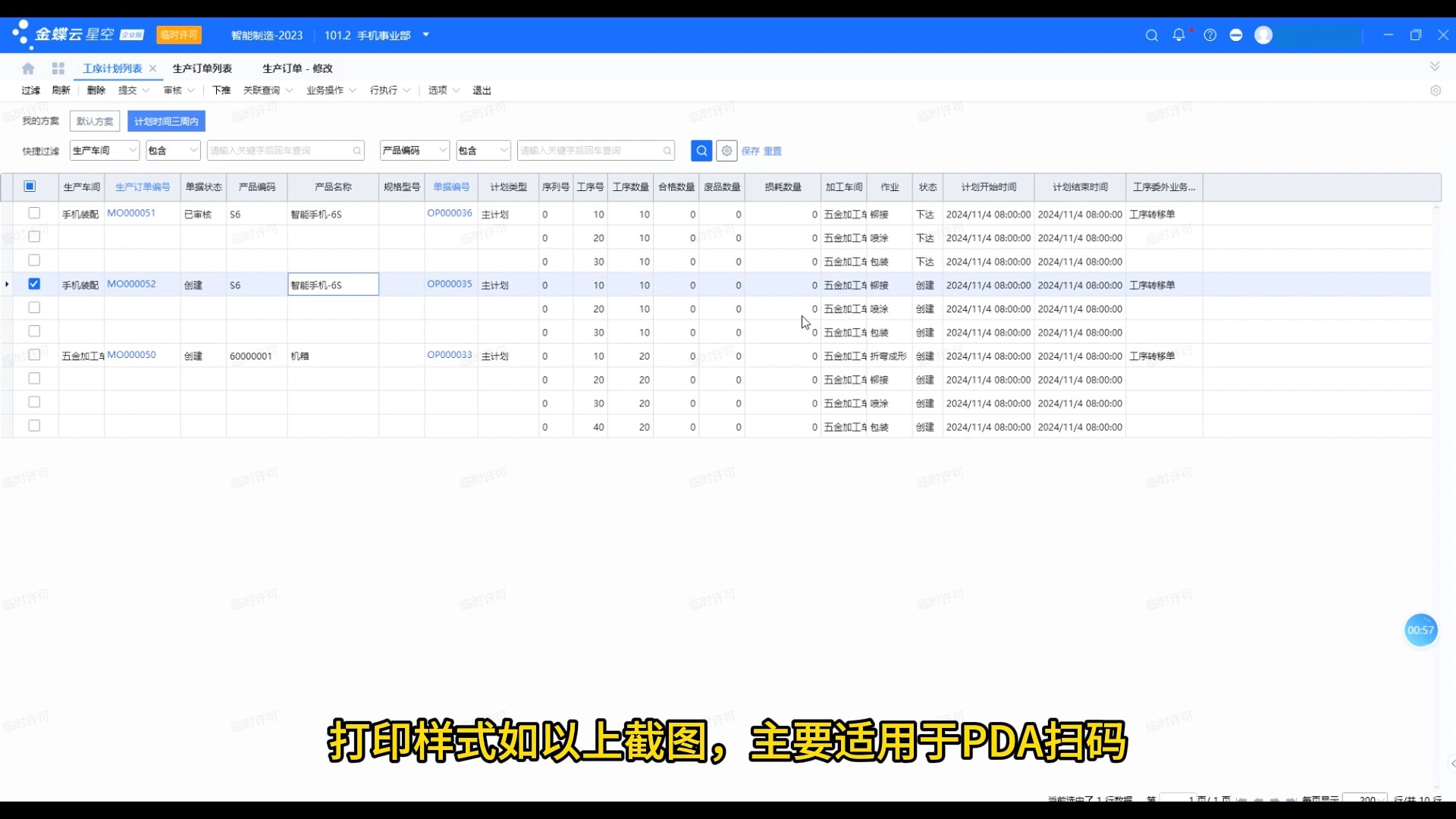This screenshot has height=819, width=1456.
Task: Click the floating 00:57 timer bubble
Action: (x=1420, y=630)
